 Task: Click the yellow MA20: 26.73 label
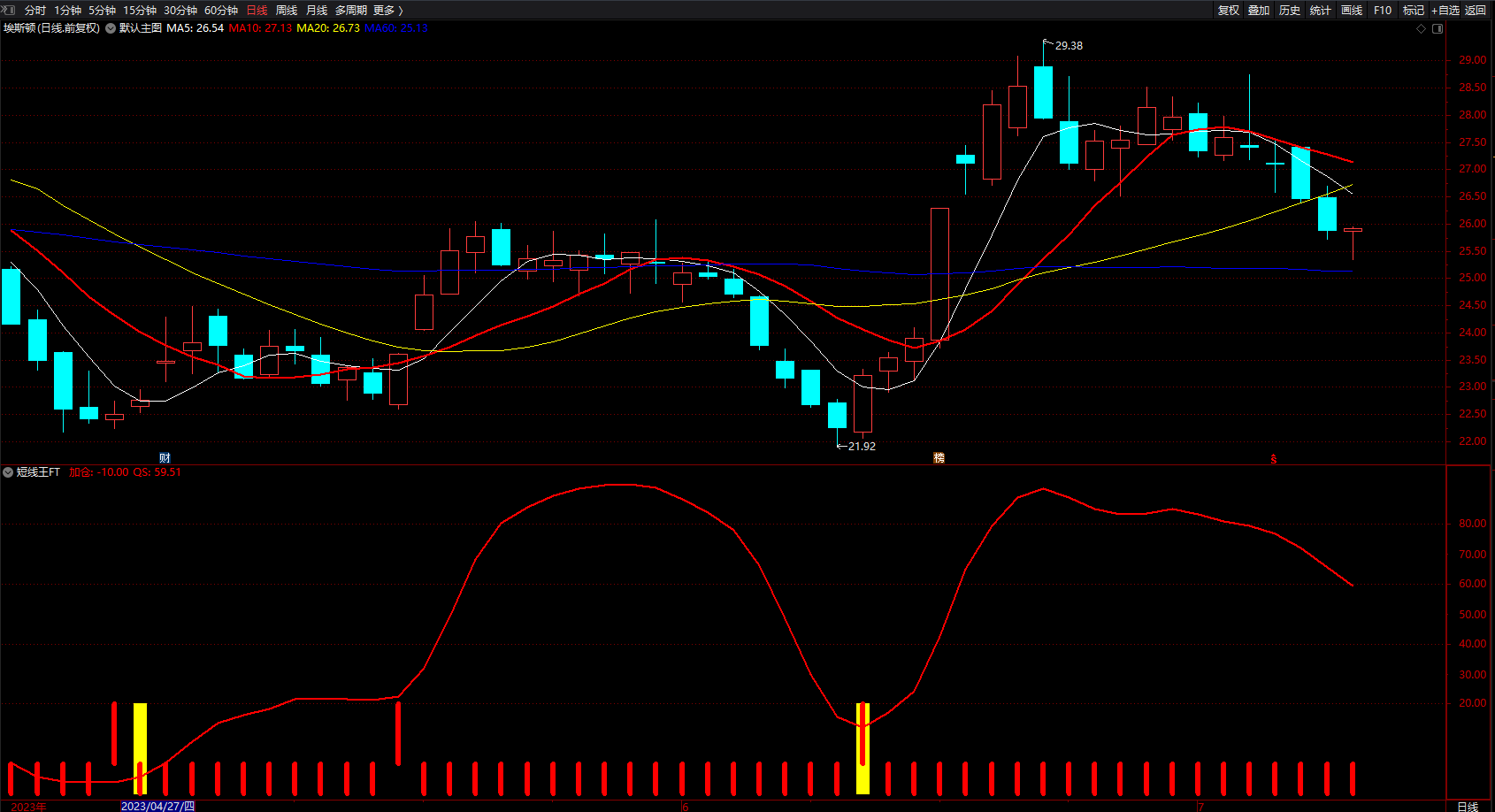click(328, 28)
